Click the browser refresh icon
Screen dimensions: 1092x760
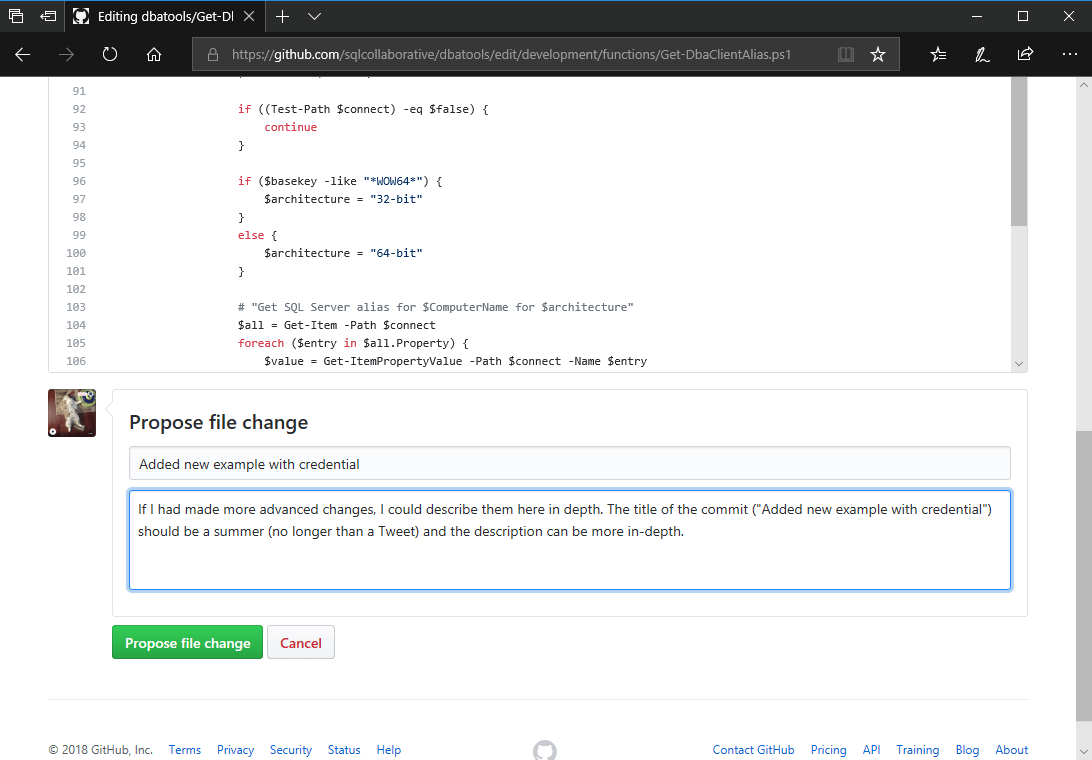[x=110, y=55]
